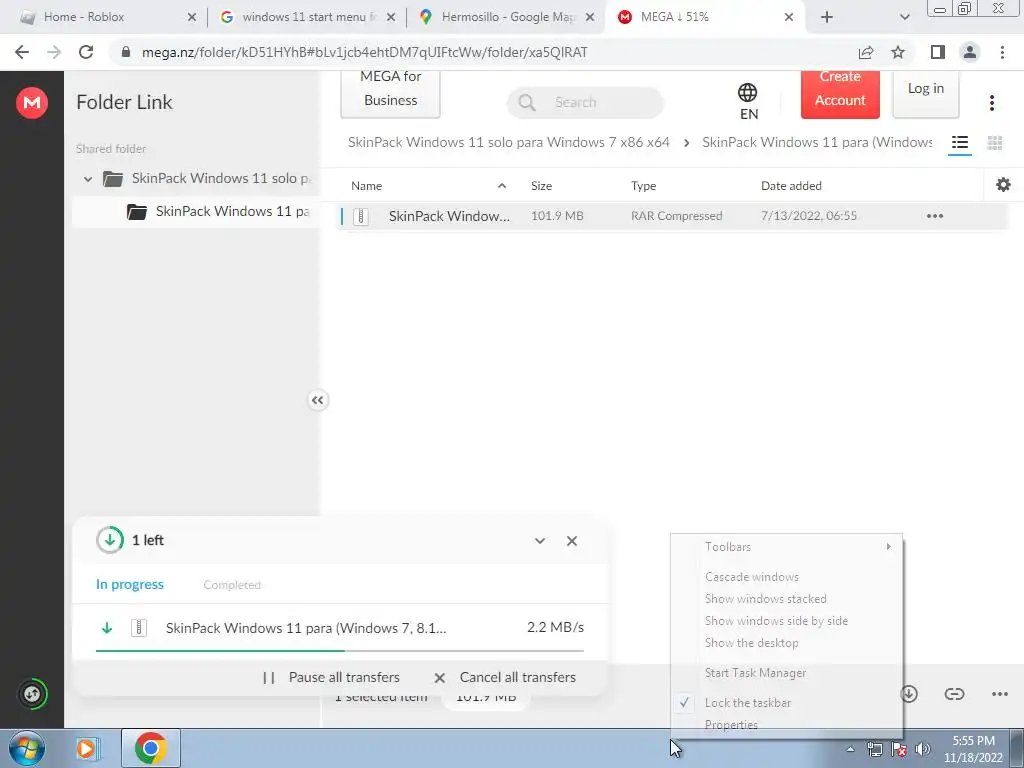Click the MEGA search field
Screen dimensions: 1024x768
[585, 103]
